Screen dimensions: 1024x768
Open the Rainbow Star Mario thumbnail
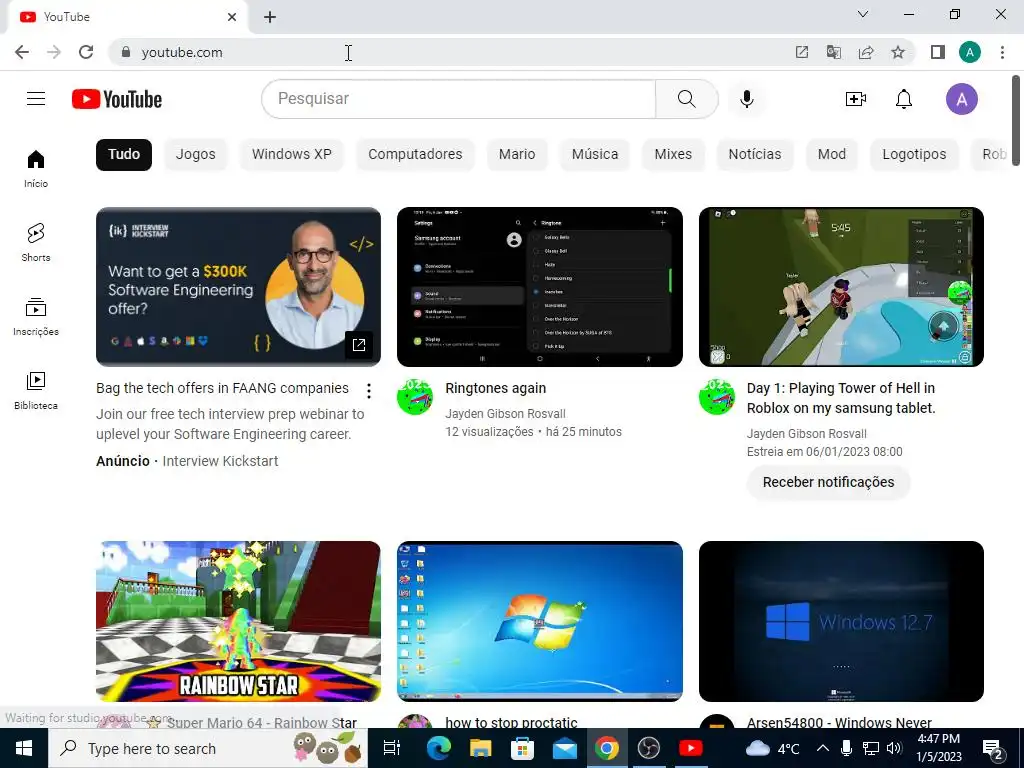coord(238,621)
